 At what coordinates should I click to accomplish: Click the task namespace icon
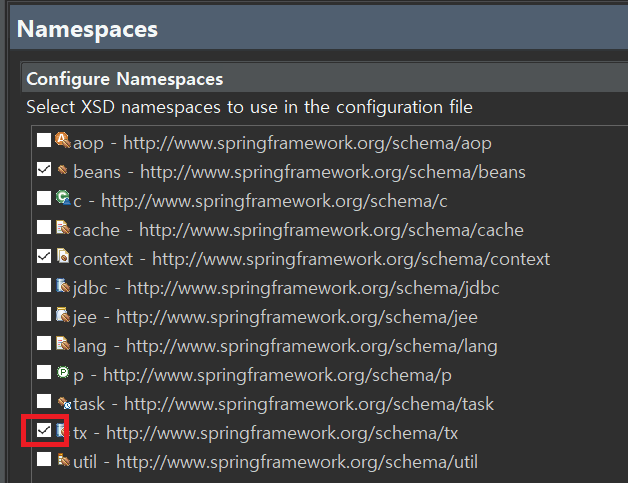tap(64, 402)
